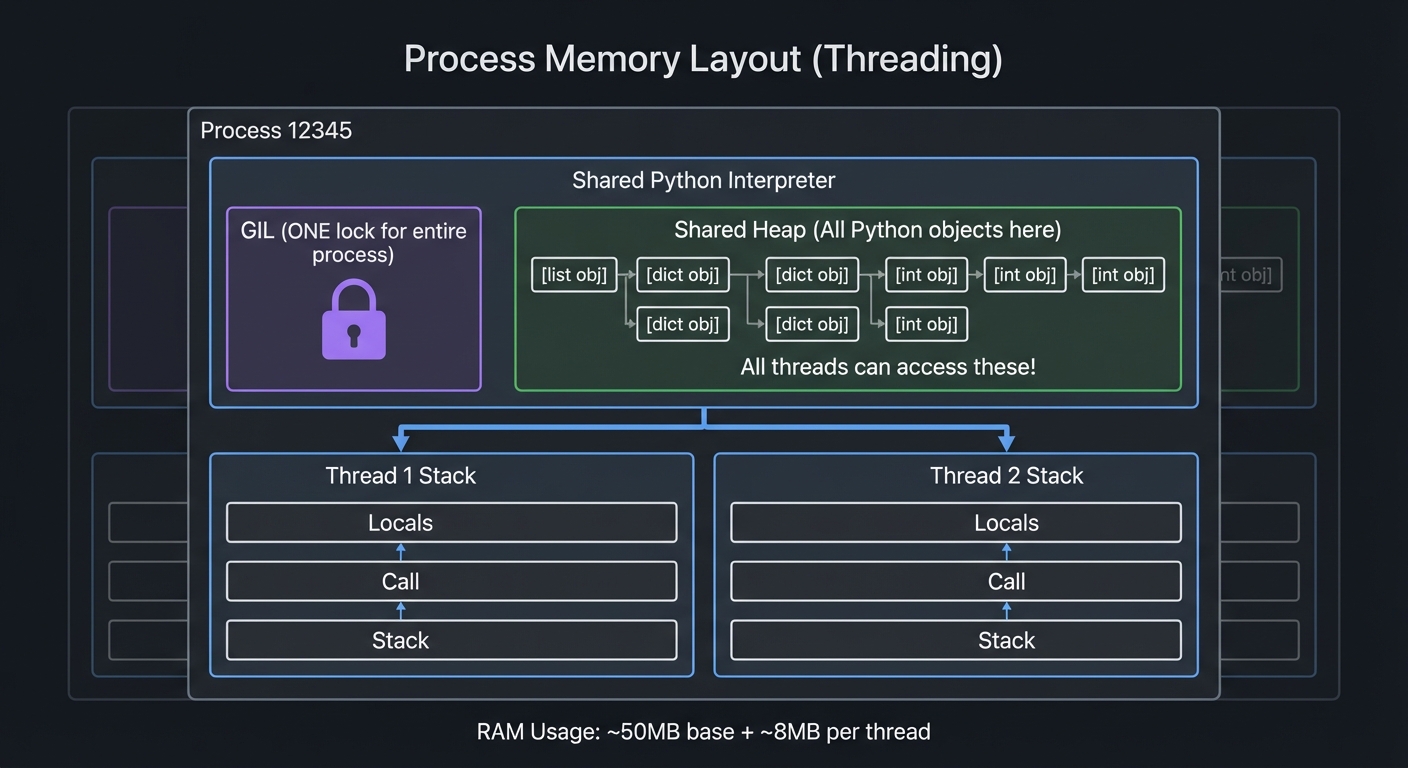Click the first [int obj] box
The height and width of the screenshot is (768, 1408).
click(926, 275)
